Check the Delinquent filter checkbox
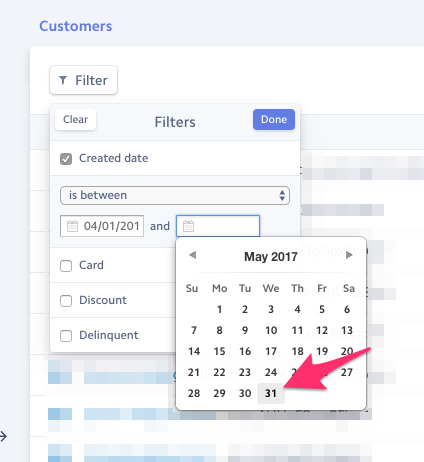The height and width of the screenshot is (462, 424). (x=66, y=336)
